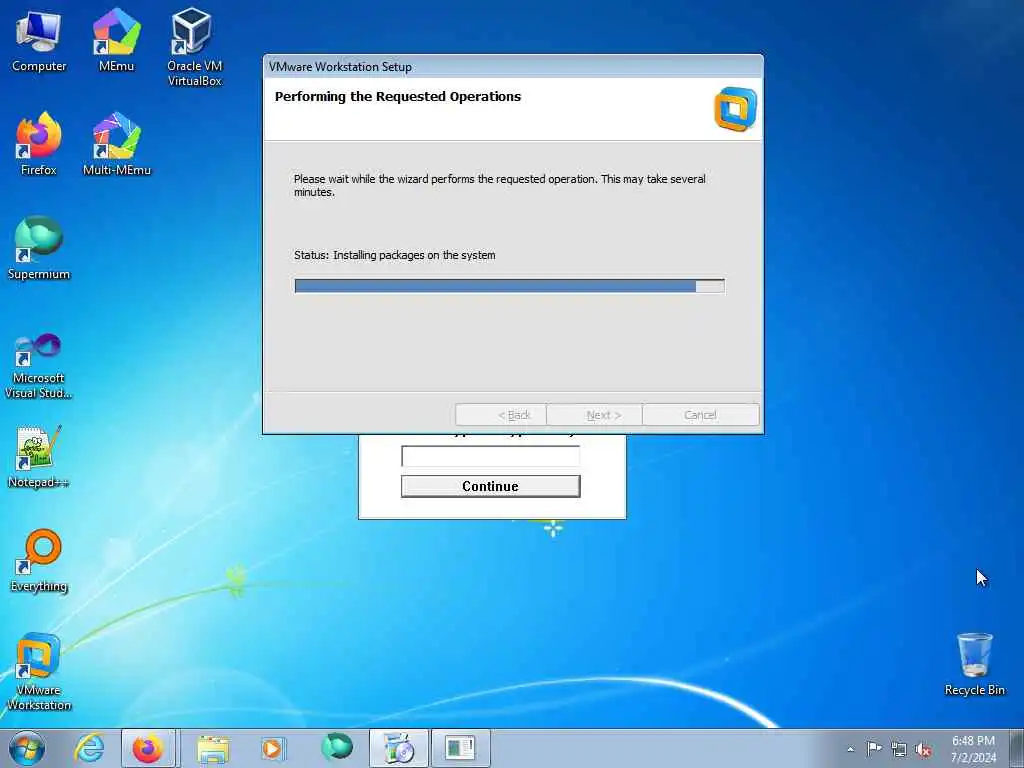The width and height of the screenshot is (1024, 768).
Task: Select the Oracle VM VirtualBox shortcut
Action: 194,47
